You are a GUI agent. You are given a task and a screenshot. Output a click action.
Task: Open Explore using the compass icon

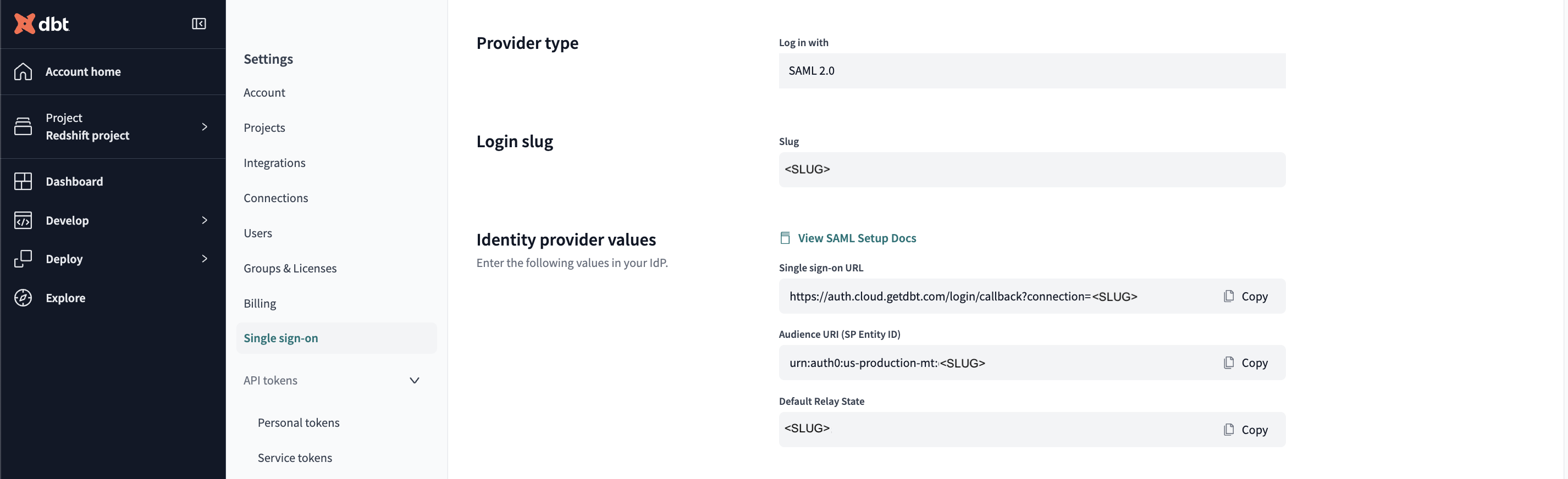(x=23, y=298)
